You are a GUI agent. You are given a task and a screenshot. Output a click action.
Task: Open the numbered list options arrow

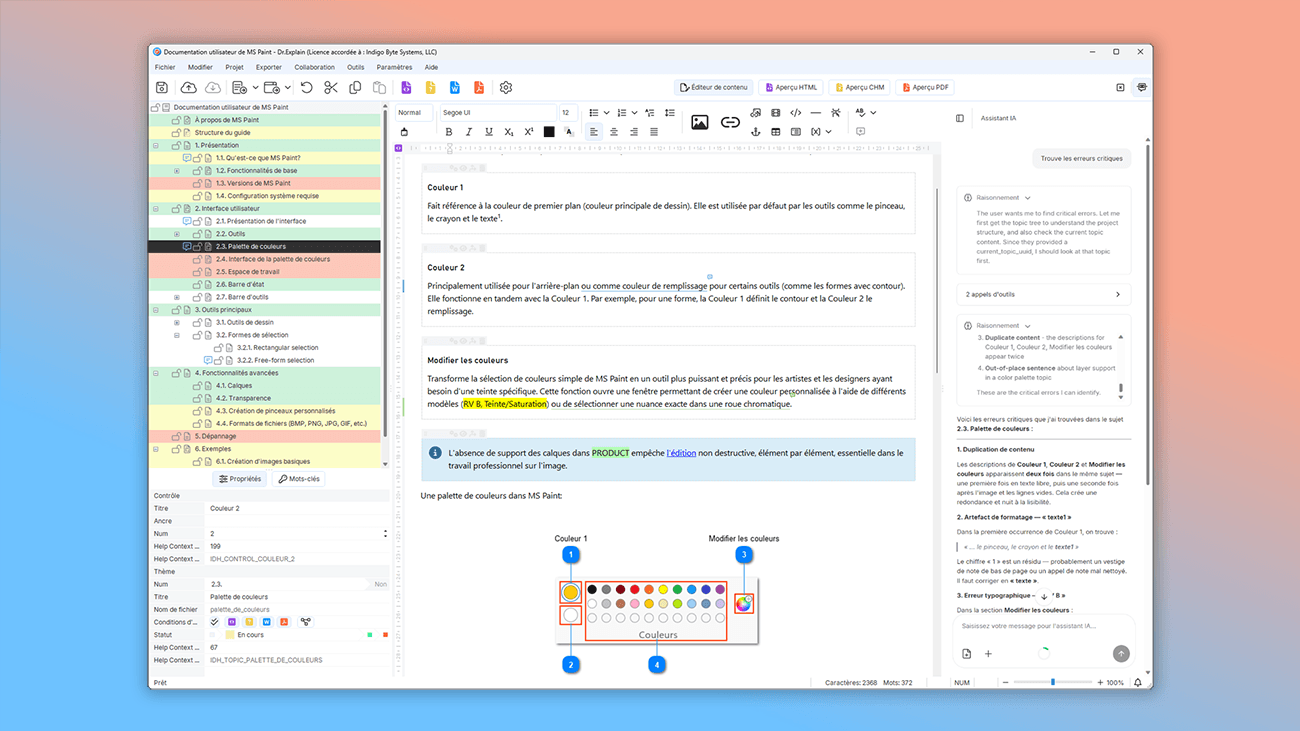tap(634, 113)
